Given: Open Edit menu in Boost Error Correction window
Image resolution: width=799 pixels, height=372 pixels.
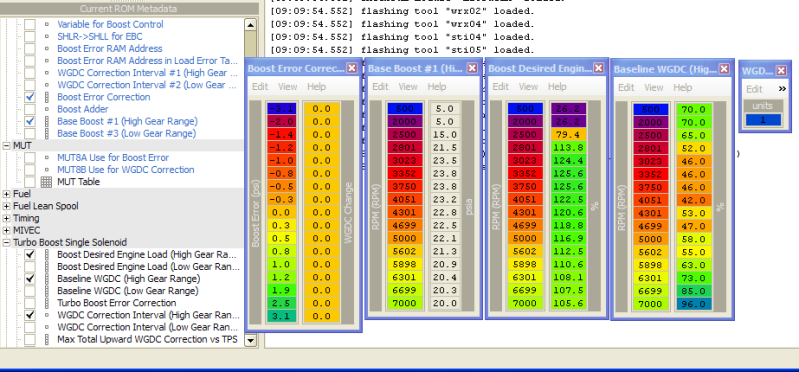Looking at the screenshot, I should tap(260, 87).
